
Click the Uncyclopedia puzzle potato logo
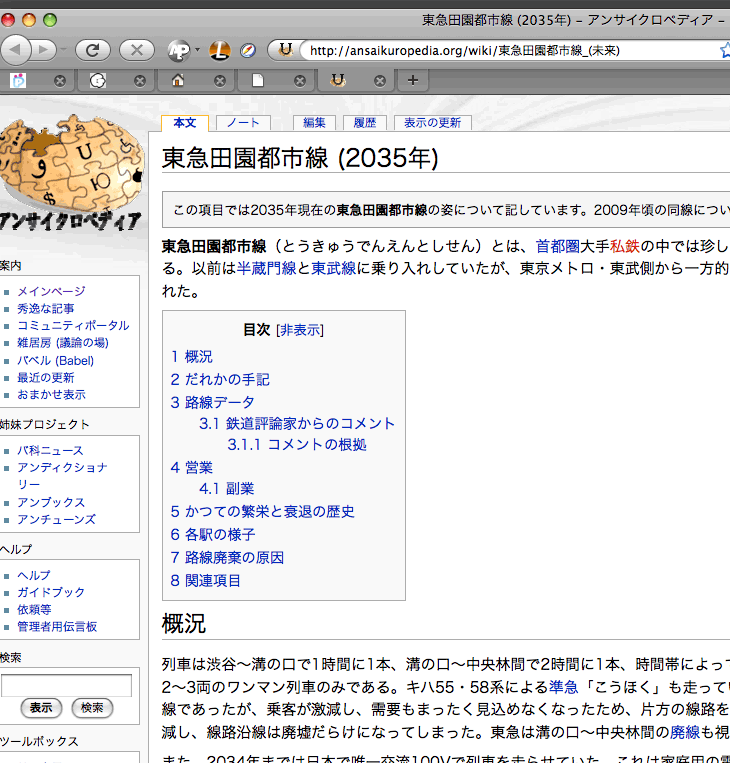[x=72, y=173]
